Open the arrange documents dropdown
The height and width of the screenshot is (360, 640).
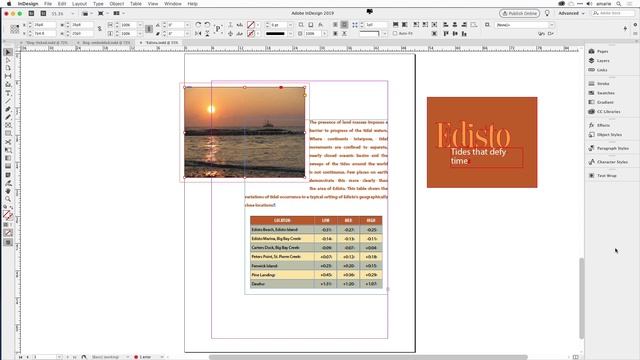coord(118,13)
